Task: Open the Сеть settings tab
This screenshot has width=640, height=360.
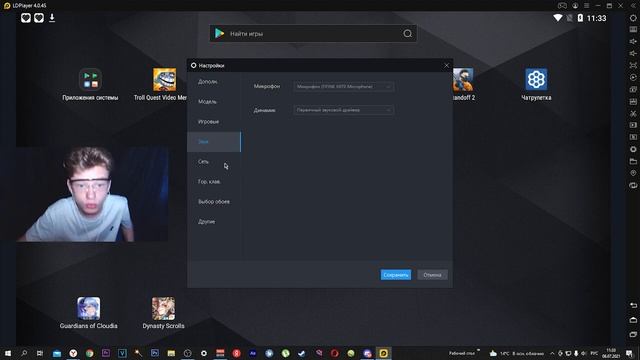Action: coord(213,162)
